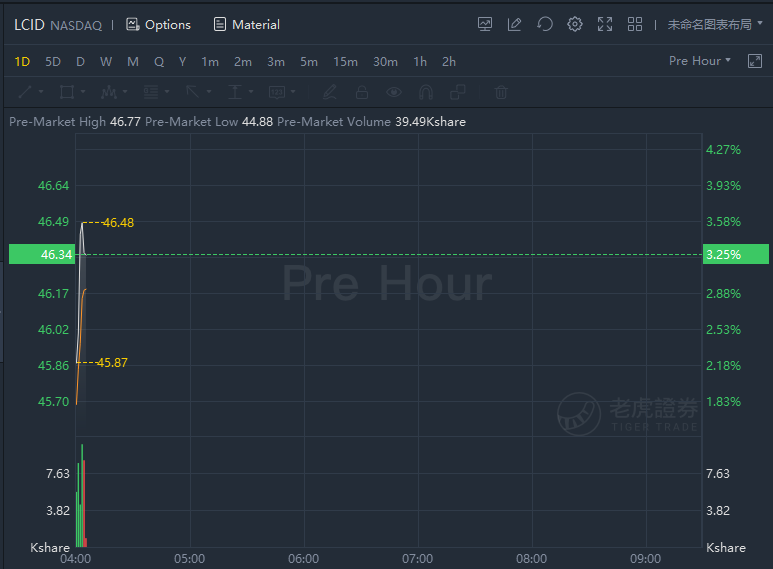Click the 05:00 time axis label
This screenshot has height=569, width=773.
click(x=189, y=559)
